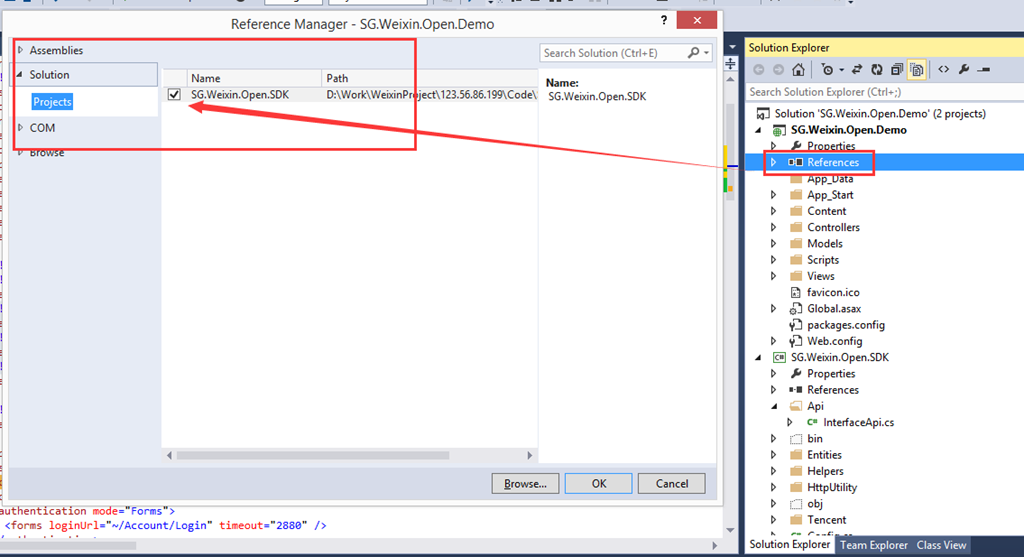Viewport: 1024px width, 557px height.
Task: Click the dotted folder icon of bin
Action: click(795, 439)
